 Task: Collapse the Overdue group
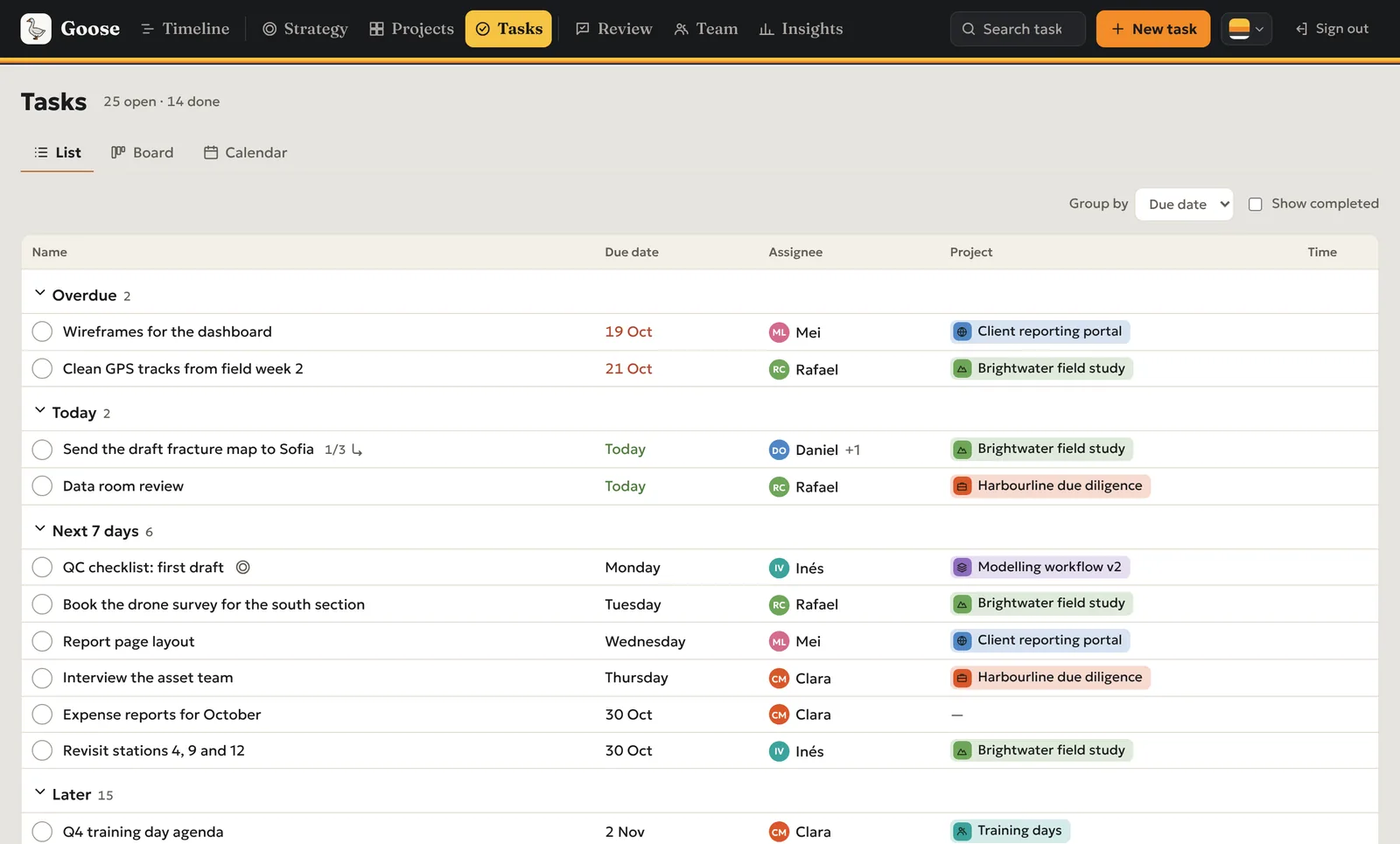coord(39,294)
